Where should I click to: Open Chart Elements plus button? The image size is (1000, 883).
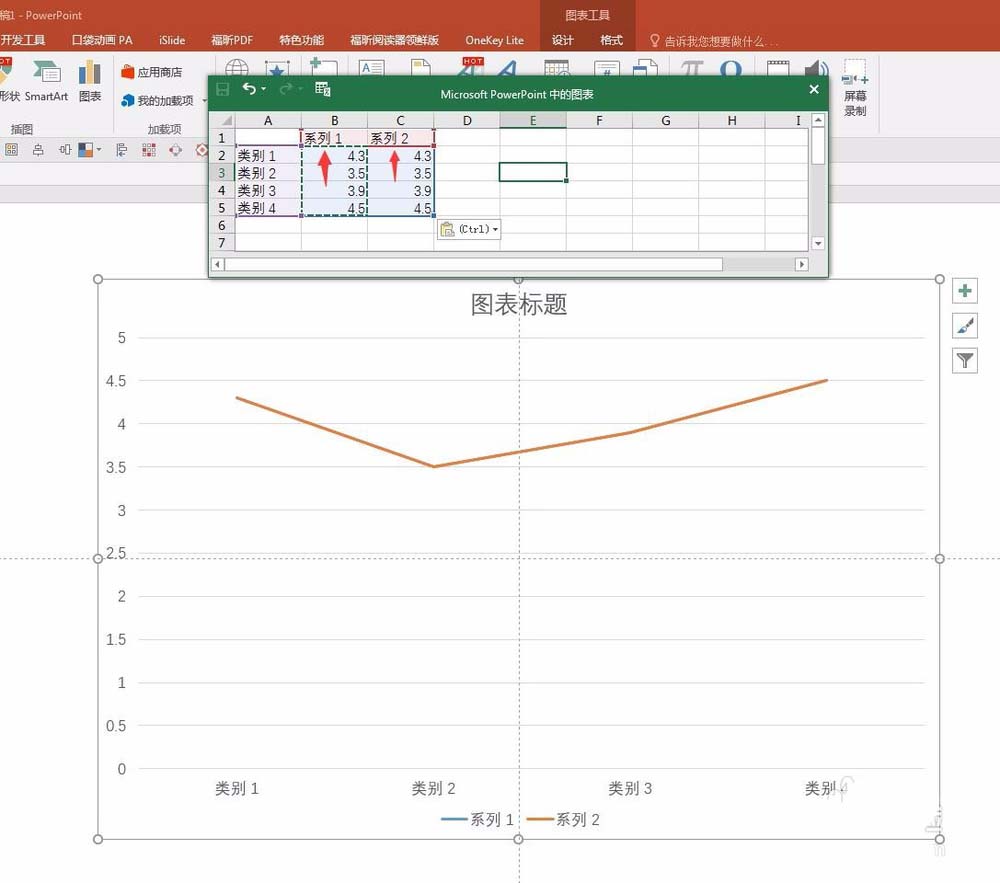coord(965,291)
